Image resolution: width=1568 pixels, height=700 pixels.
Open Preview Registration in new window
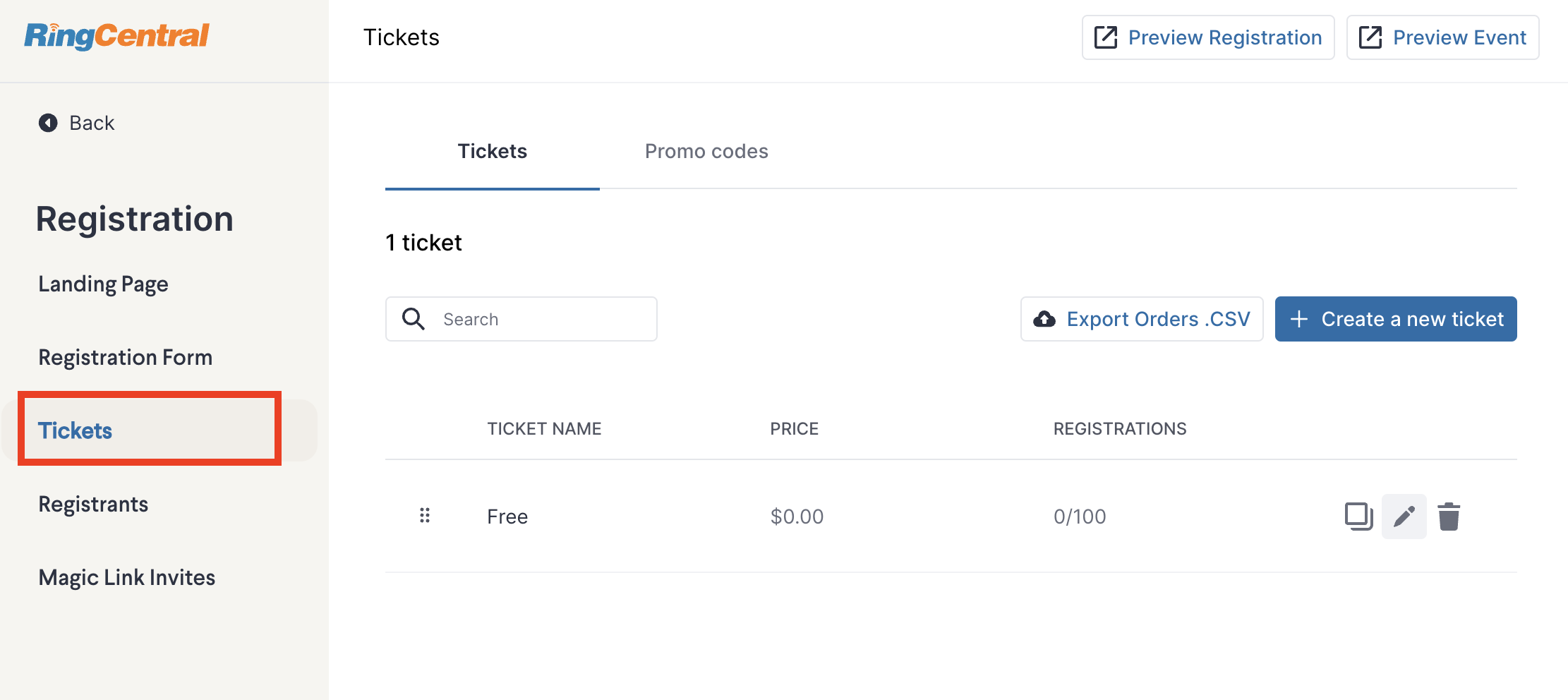[x=1208, y=37]
